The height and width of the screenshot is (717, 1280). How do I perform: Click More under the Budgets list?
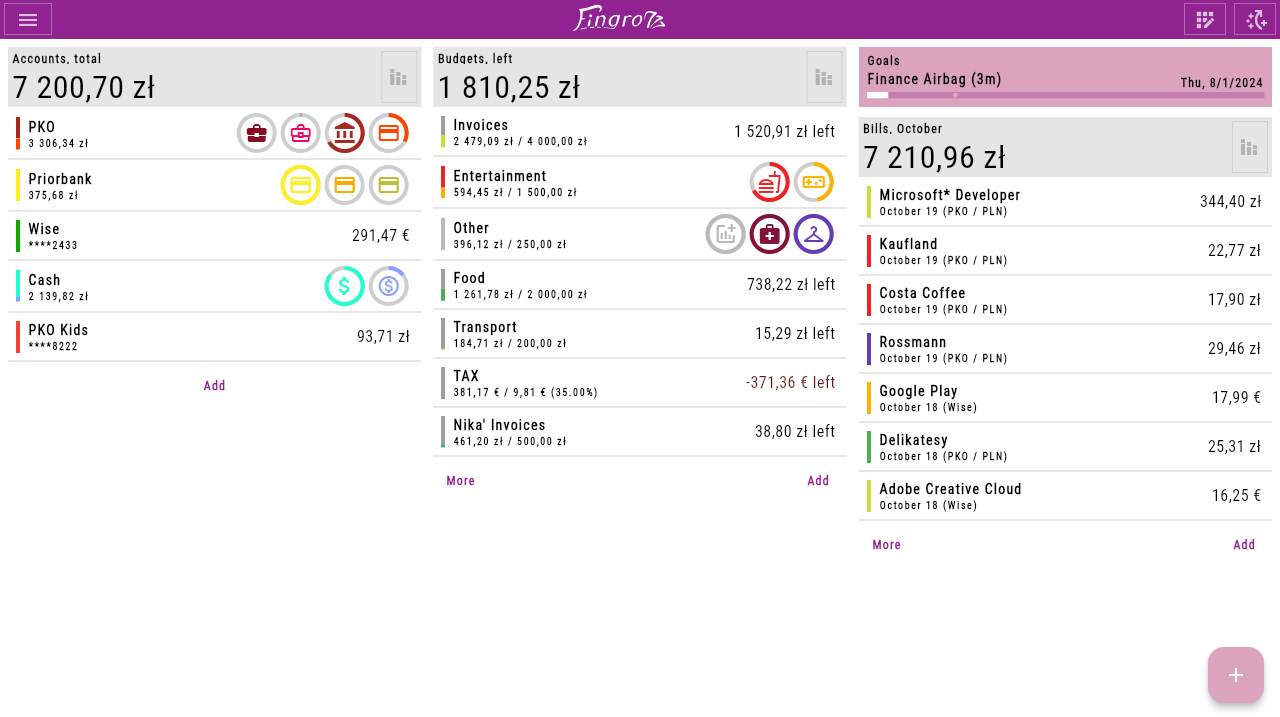click(461, 481)
